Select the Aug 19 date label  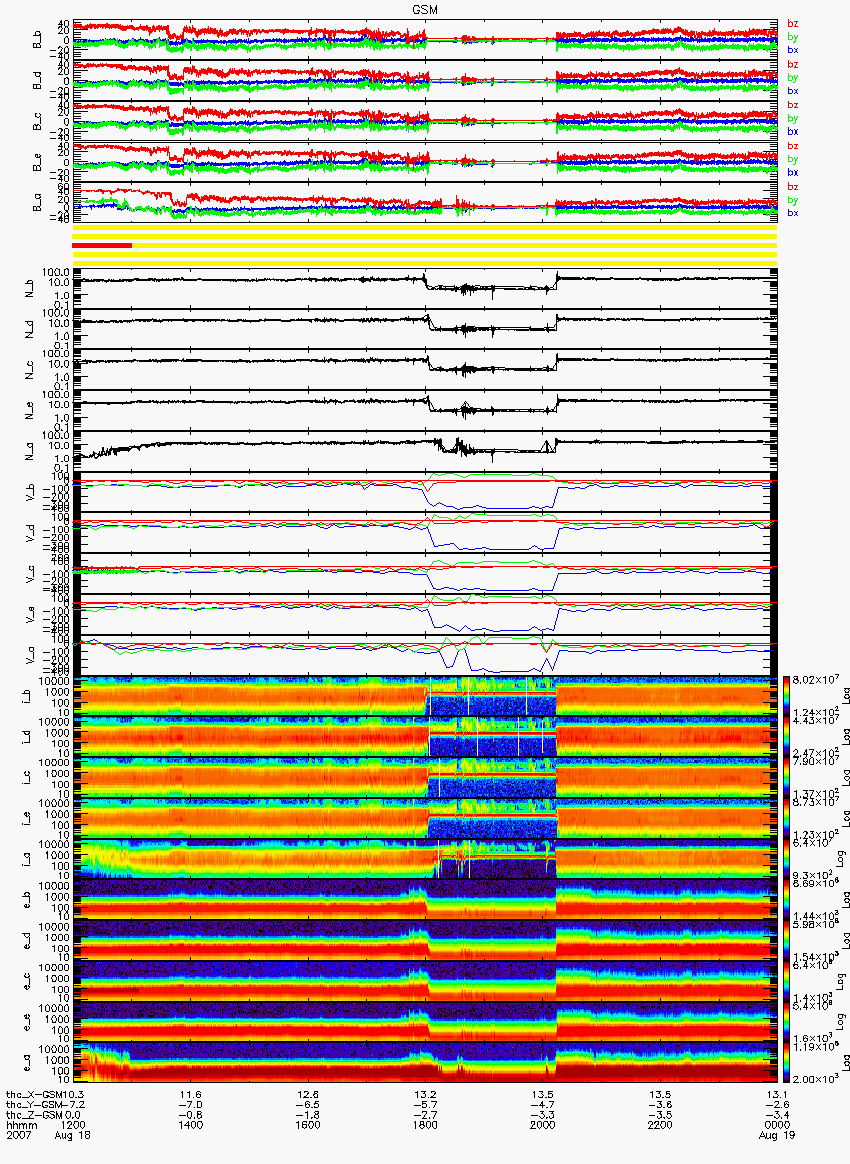coord(777,1136)
